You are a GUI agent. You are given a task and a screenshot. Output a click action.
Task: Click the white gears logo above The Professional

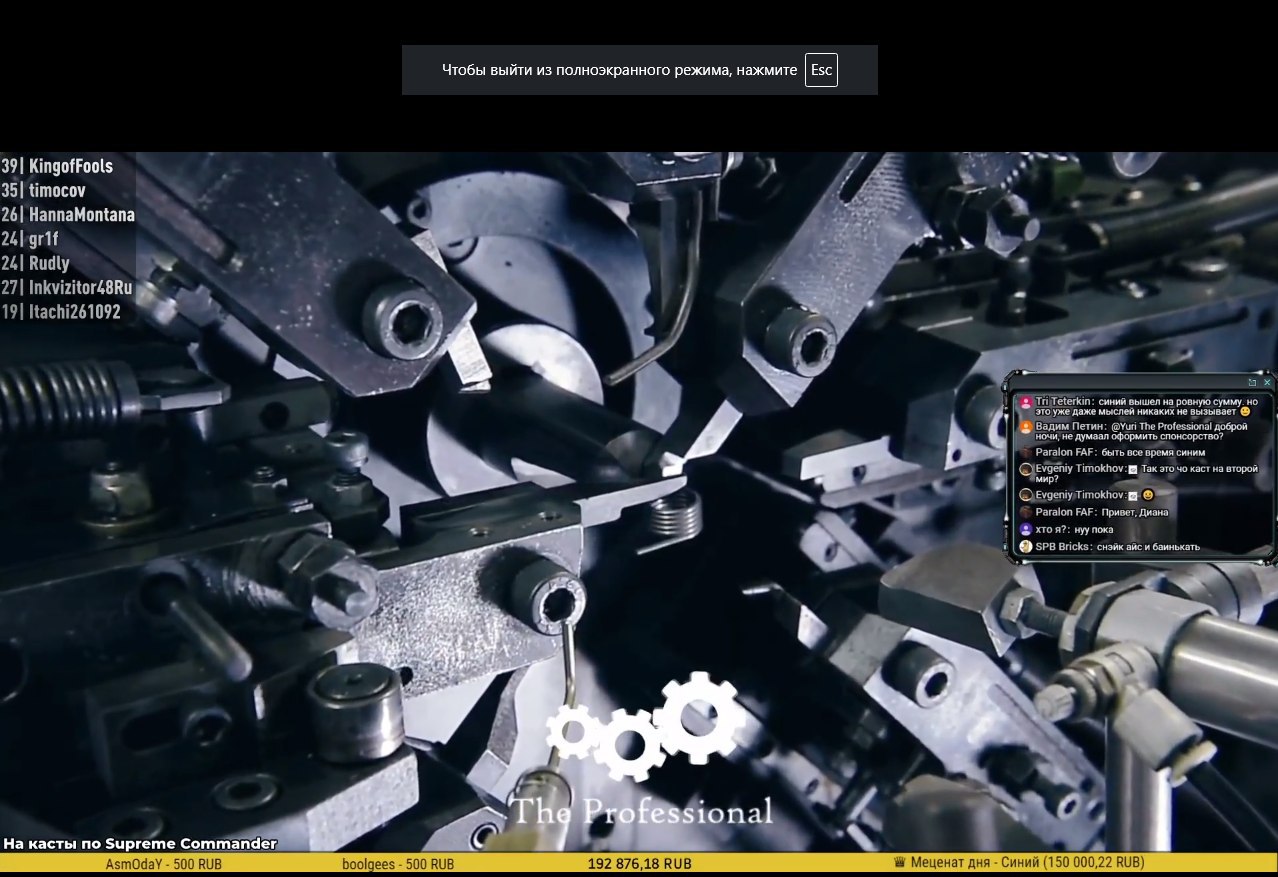pos(646,727)
